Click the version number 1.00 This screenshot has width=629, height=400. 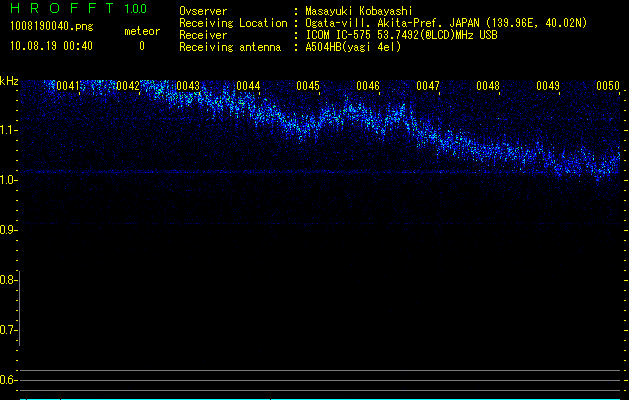coord(134,9)
